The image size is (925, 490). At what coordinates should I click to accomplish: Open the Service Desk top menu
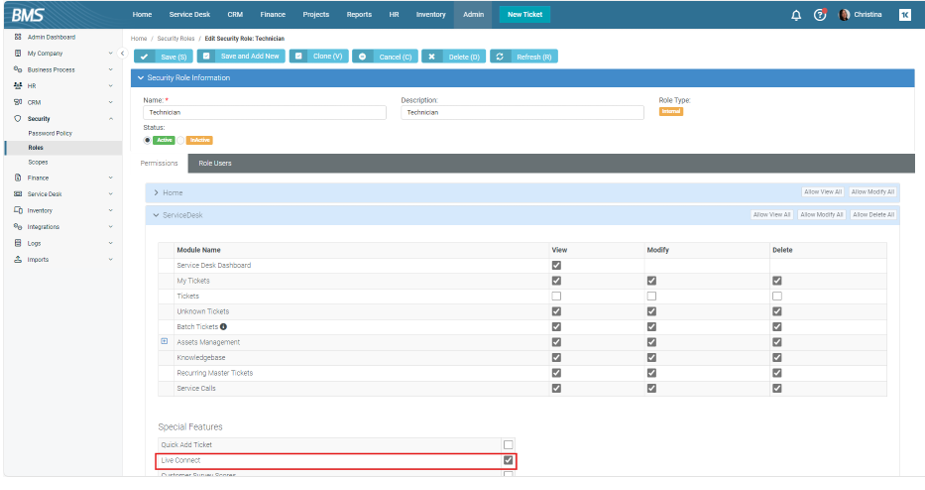tap(188, 15)
